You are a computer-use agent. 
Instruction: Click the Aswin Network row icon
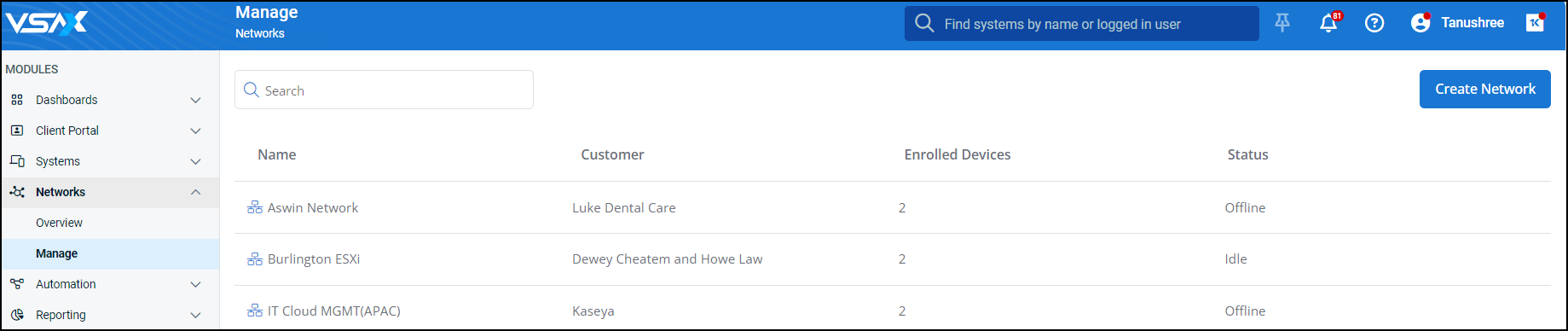[255, 207]
